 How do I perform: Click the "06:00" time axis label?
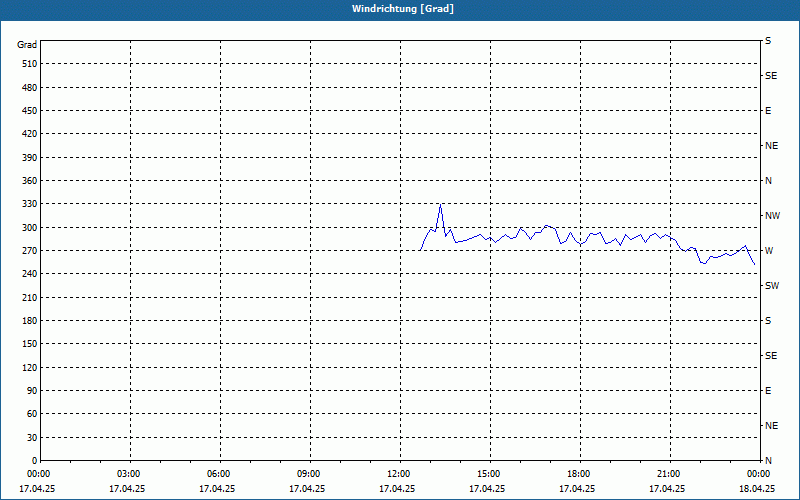click(218, 474)
